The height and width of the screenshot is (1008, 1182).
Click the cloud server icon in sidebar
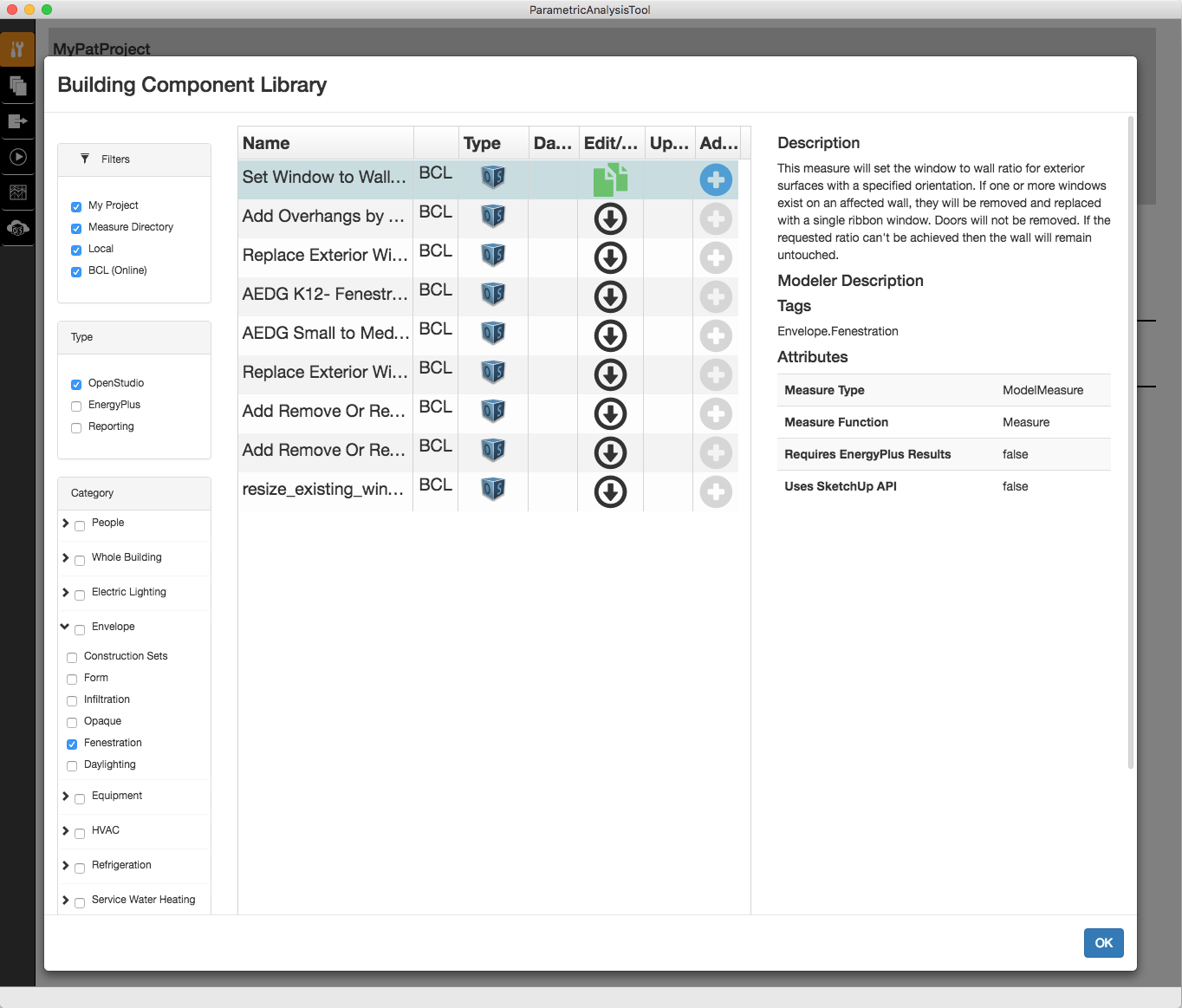point(17,228)
